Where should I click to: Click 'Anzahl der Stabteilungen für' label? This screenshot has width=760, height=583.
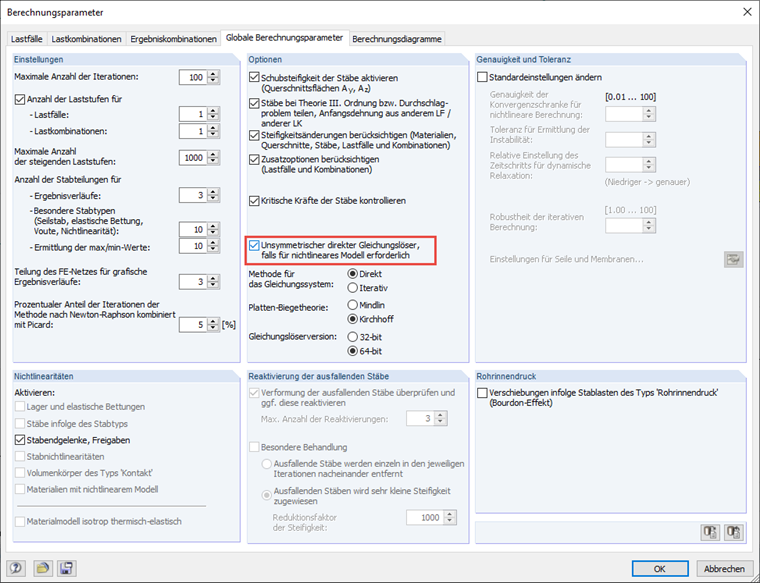coord(68,180)
